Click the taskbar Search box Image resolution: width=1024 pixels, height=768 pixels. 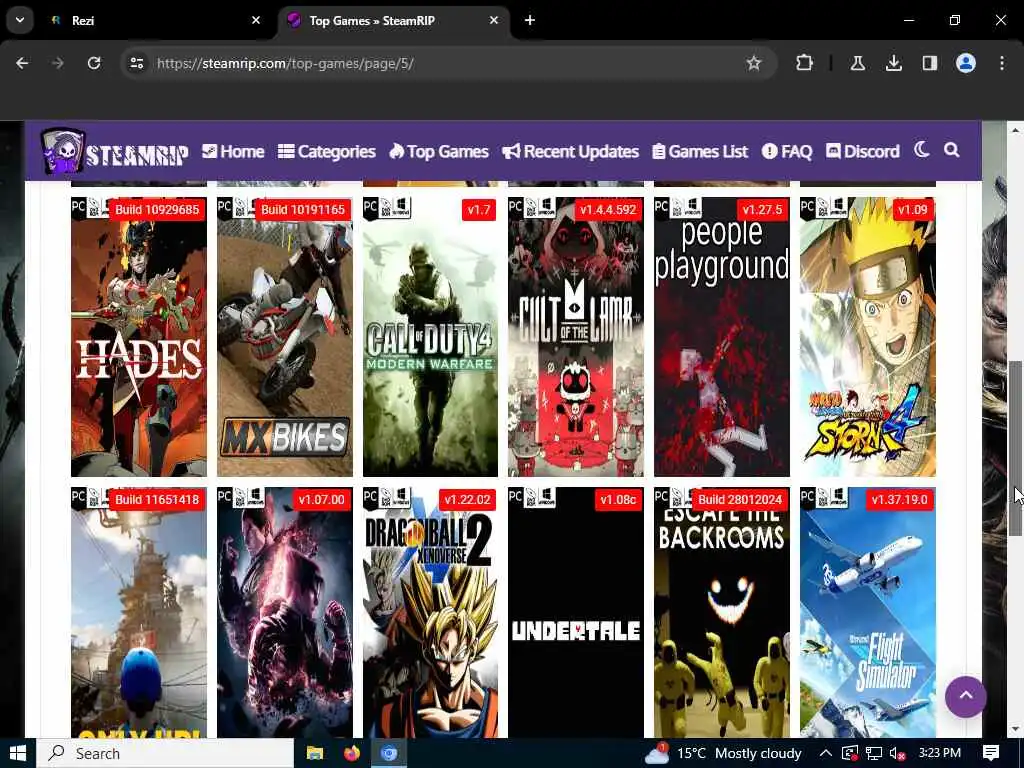(x=165, y=754)
